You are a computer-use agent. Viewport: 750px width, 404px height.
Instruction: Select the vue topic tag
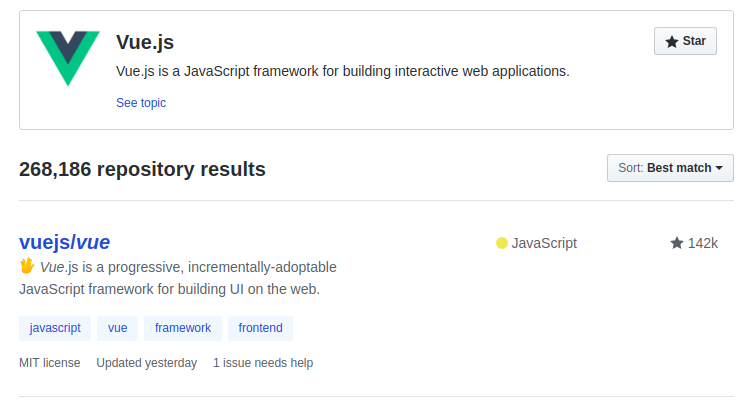118,328
